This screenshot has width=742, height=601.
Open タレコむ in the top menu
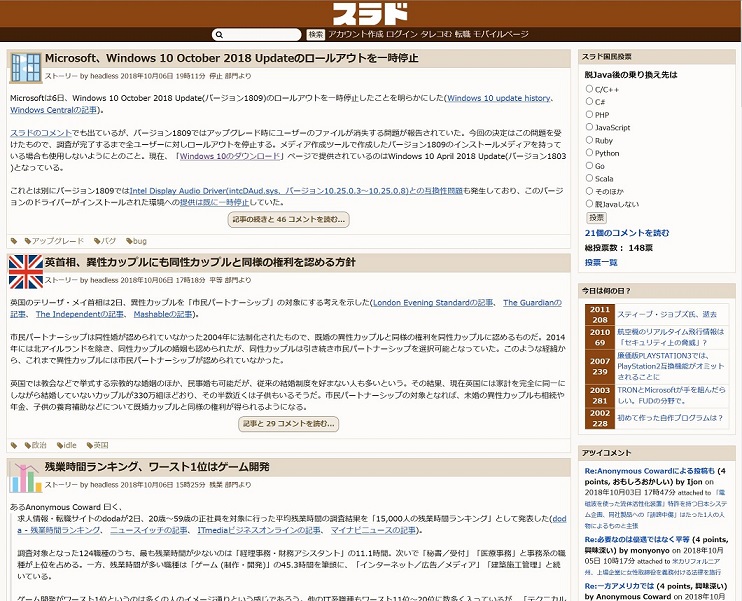[x=436, y=34]
